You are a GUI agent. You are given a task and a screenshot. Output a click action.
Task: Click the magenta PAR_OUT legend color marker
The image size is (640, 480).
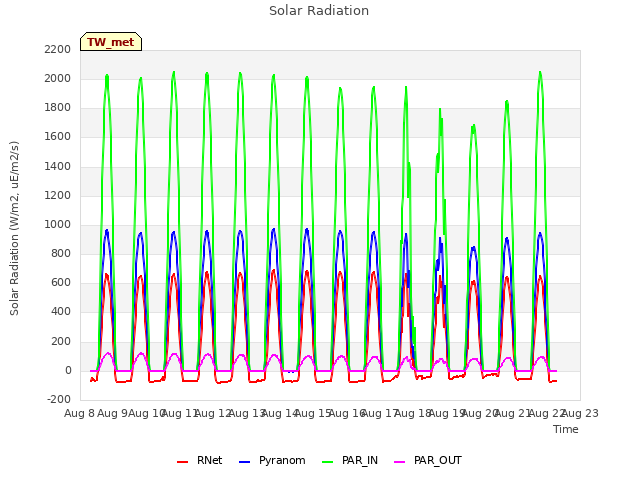tap(400, 462)
